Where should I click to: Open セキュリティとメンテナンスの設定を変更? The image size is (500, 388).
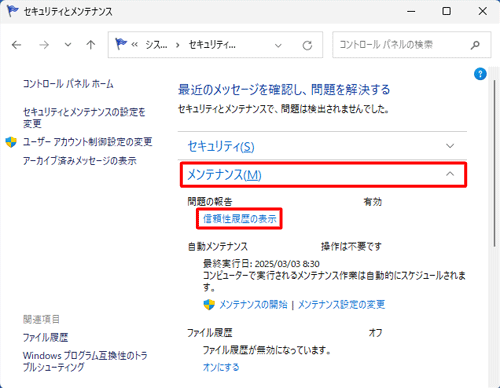point(84,118)
